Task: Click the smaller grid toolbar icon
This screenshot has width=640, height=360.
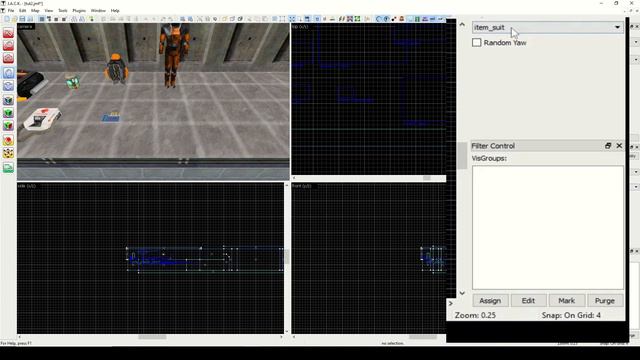Action: pyautogui.click(x=56, y=19)
